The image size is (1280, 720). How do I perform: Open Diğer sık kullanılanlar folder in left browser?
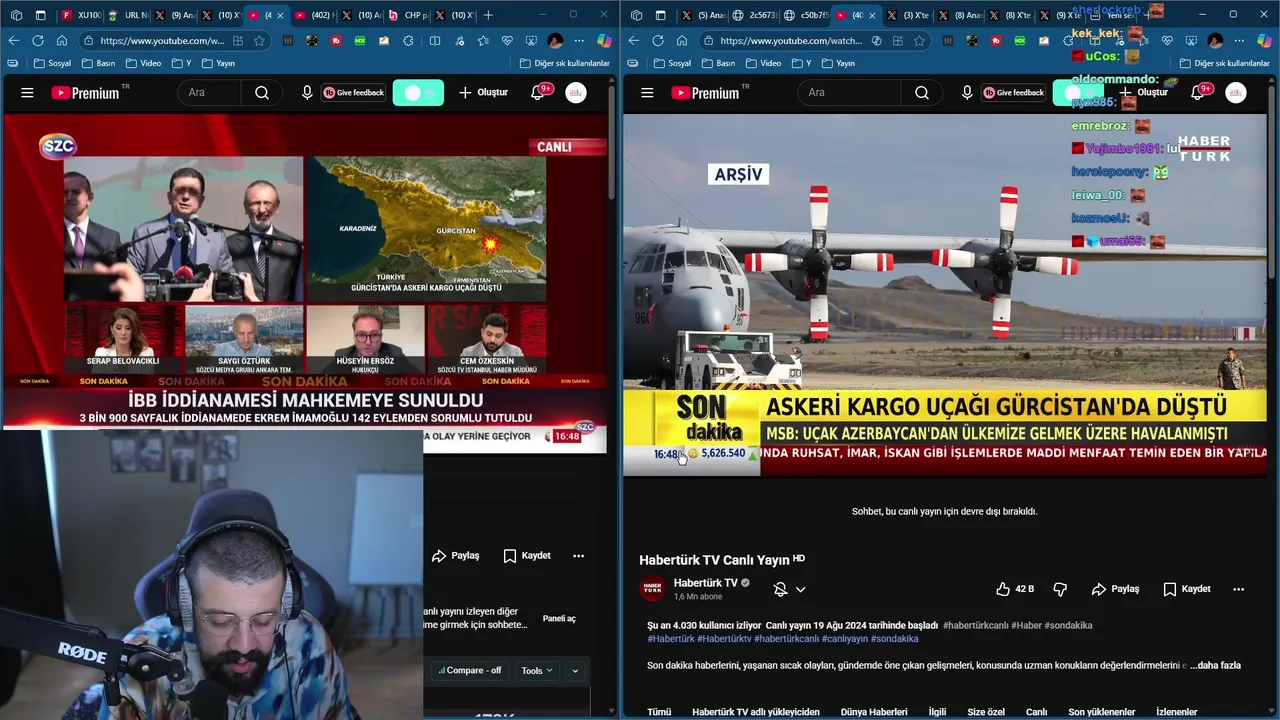click(x=564, y=63)
